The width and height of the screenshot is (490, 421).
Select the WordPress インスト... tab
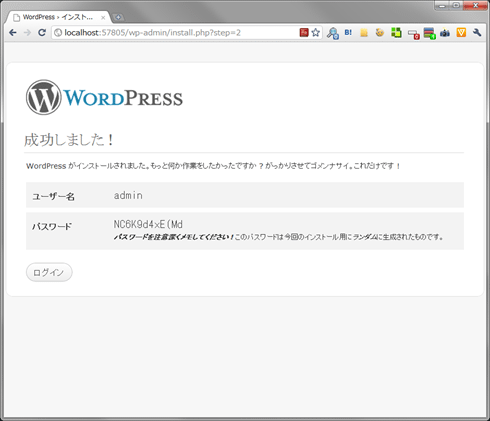tap(58, 17)
